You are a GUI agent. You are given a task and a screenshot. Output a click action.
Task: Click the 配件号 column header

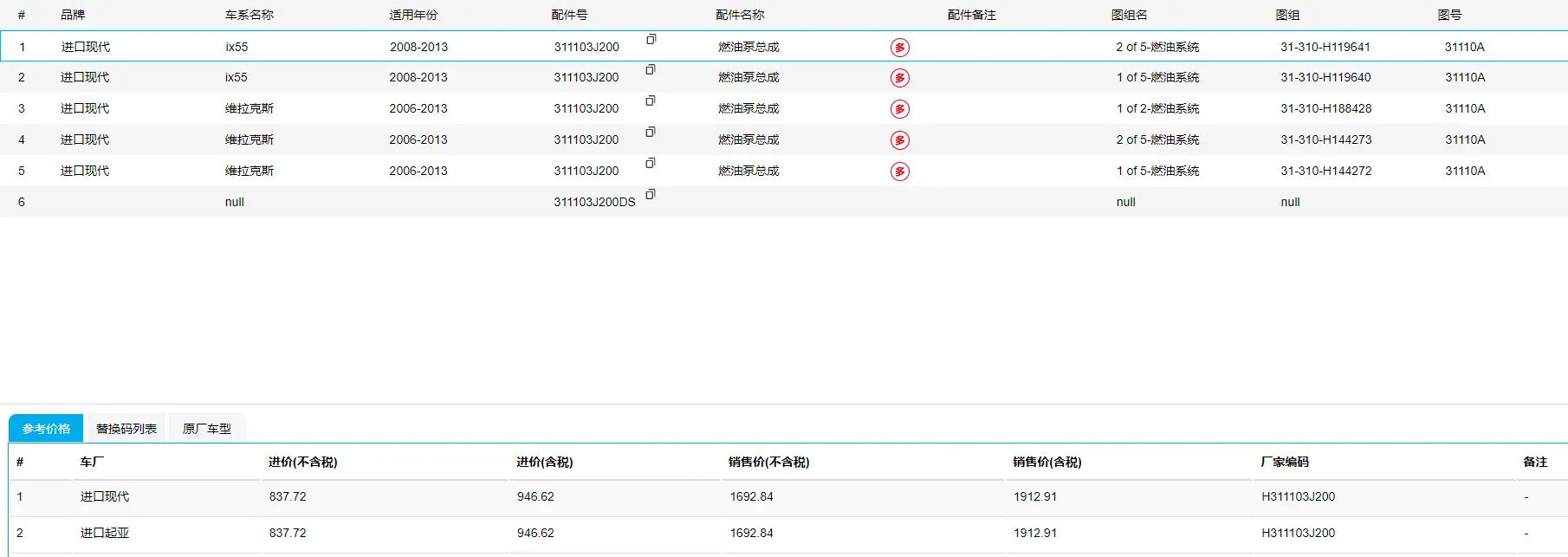(x=569, y=15)
